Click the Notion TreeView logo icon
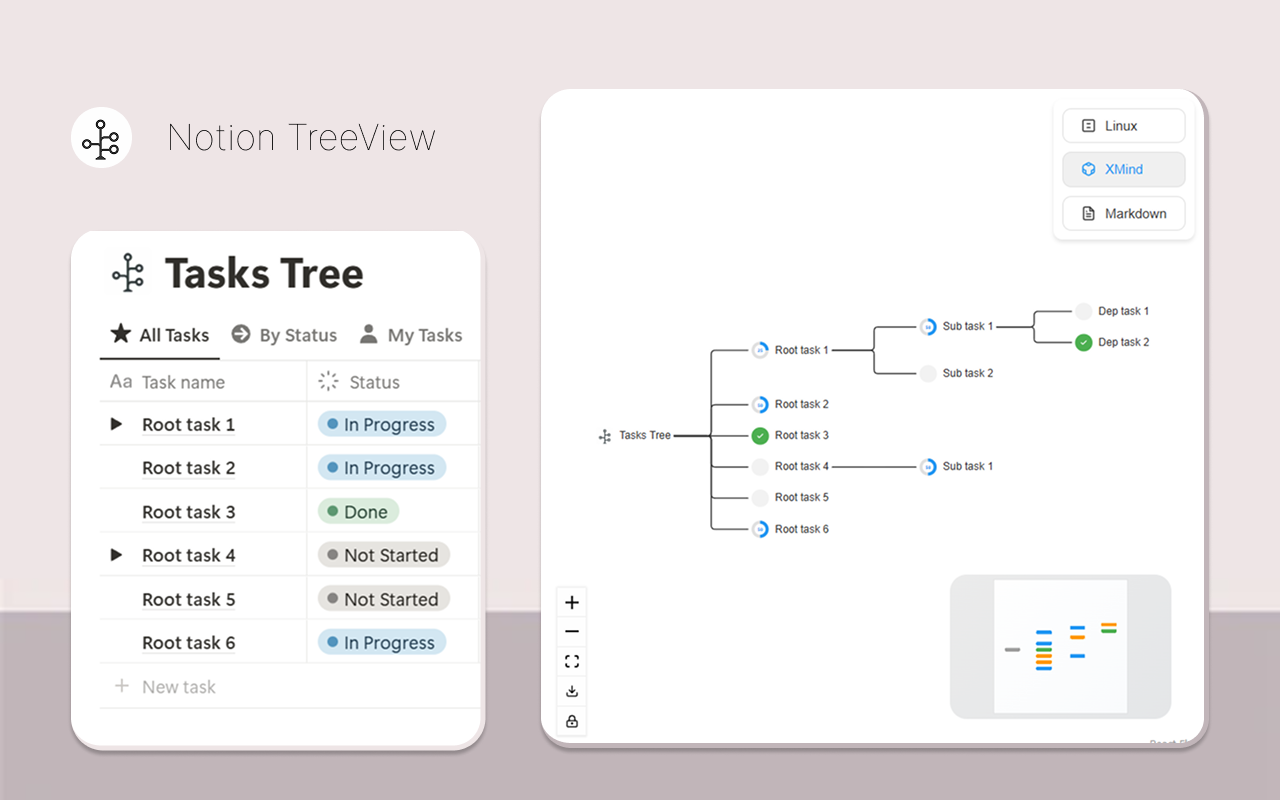 click(x=102, y=137)
